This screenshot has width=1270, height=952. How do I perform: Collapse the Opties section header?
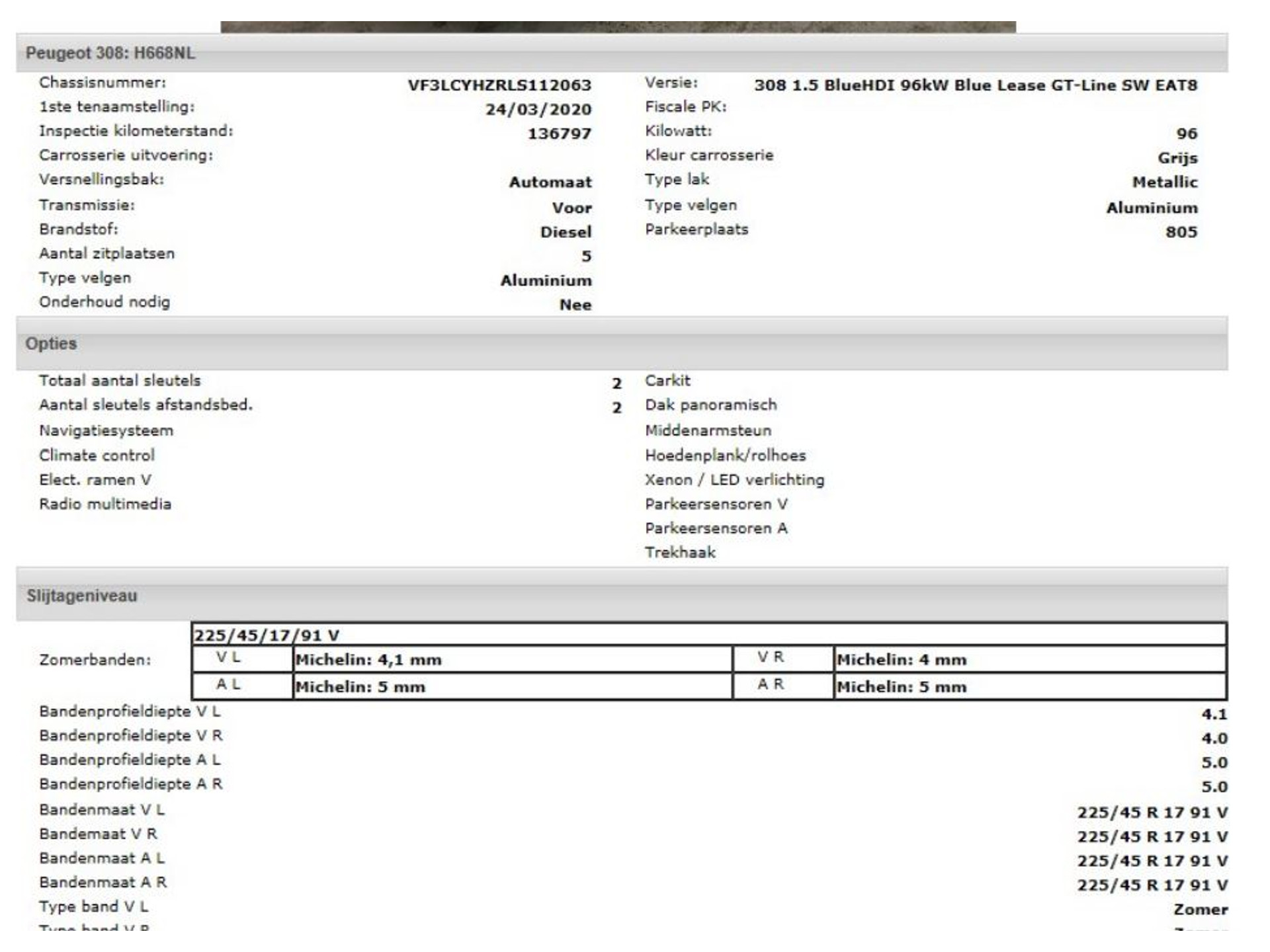click(51, 343)
